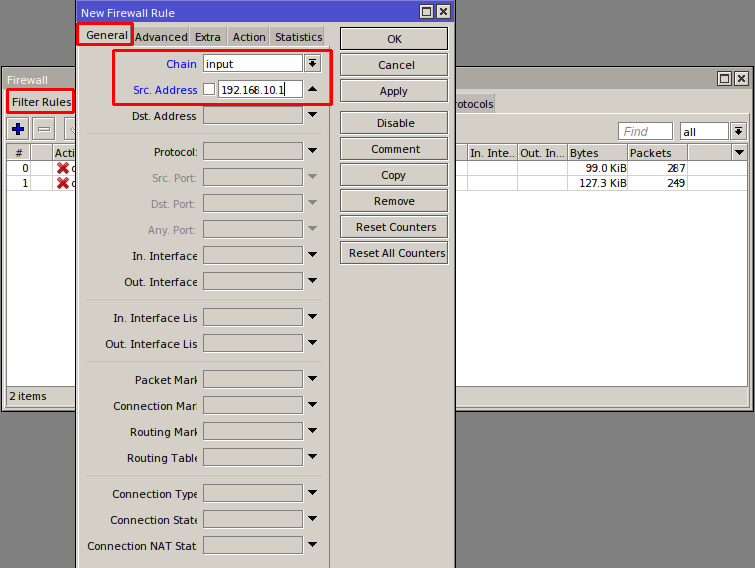Viewport: 755px width, 568px height.
Task: Sort by the Bytes column header
Action: pos(597,153)
